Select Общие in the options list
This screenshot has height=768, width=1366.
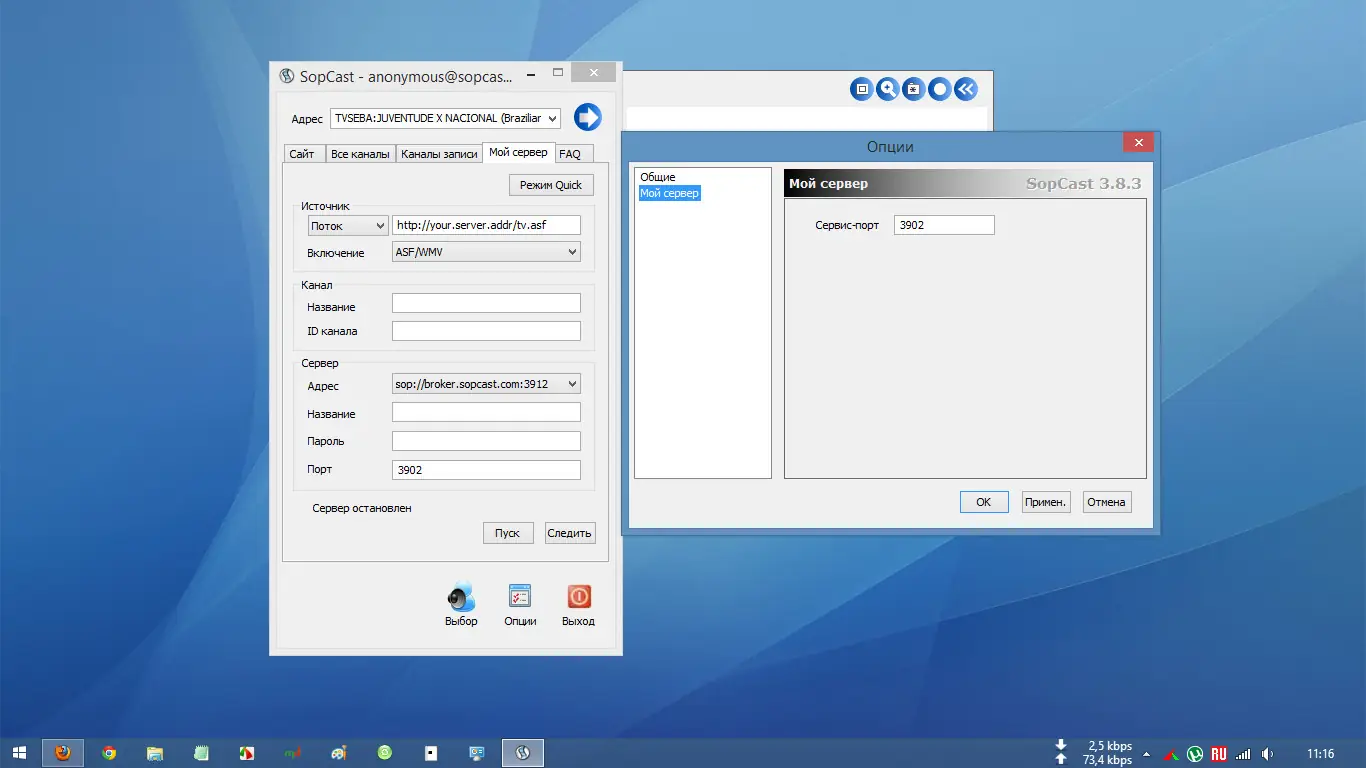click(658, 177)
